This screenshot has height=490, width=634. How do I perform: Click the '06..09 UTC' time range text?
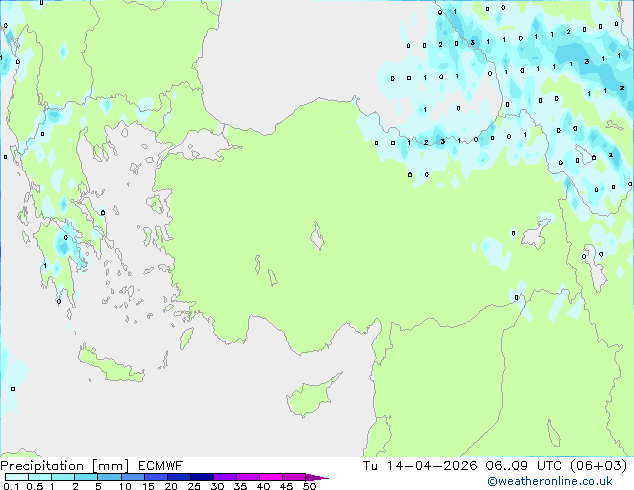click(x=524, y=466)
